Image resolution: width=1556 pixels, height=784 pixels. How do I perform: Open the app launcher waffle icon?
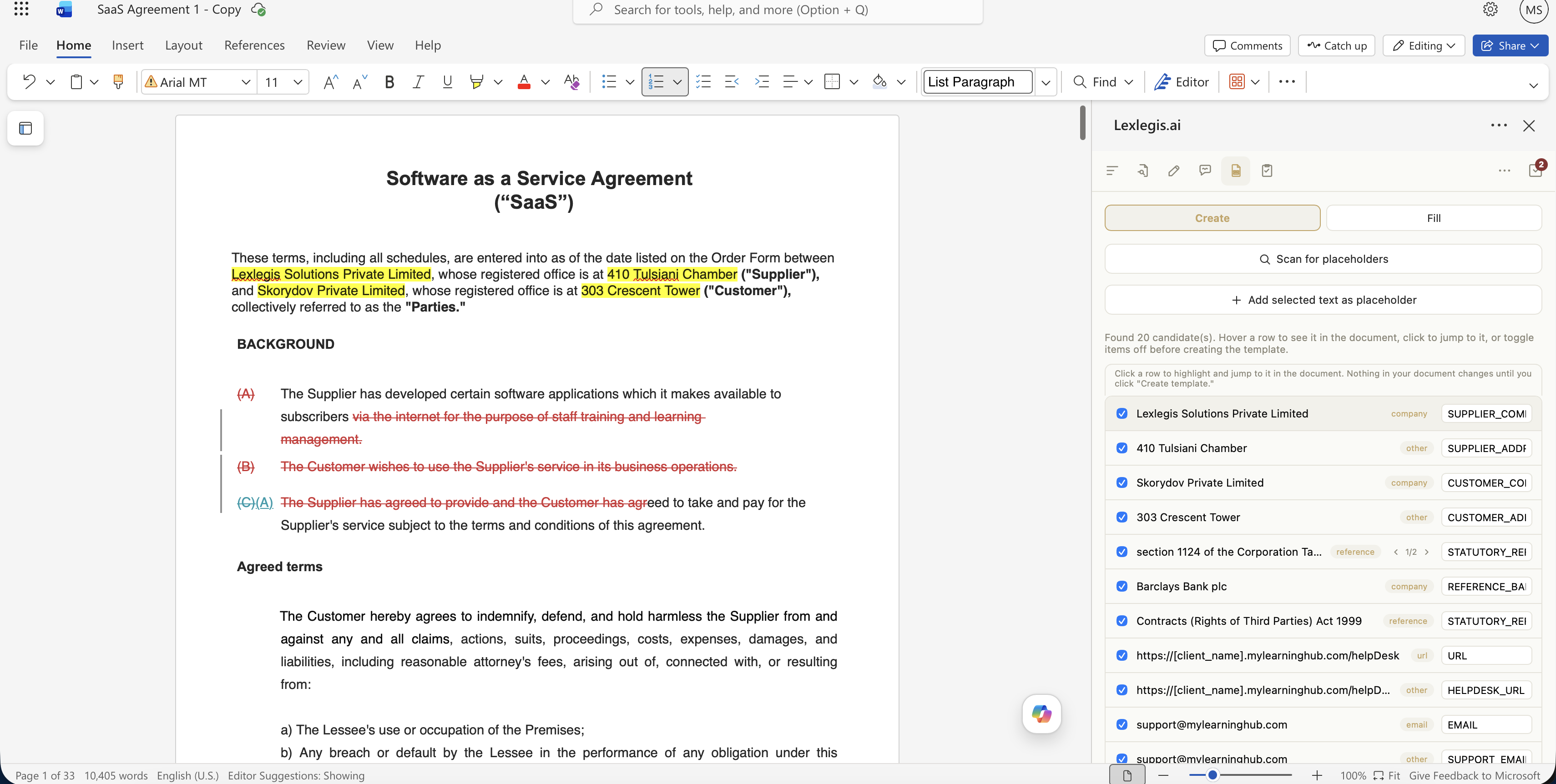(x=22, y=9)
